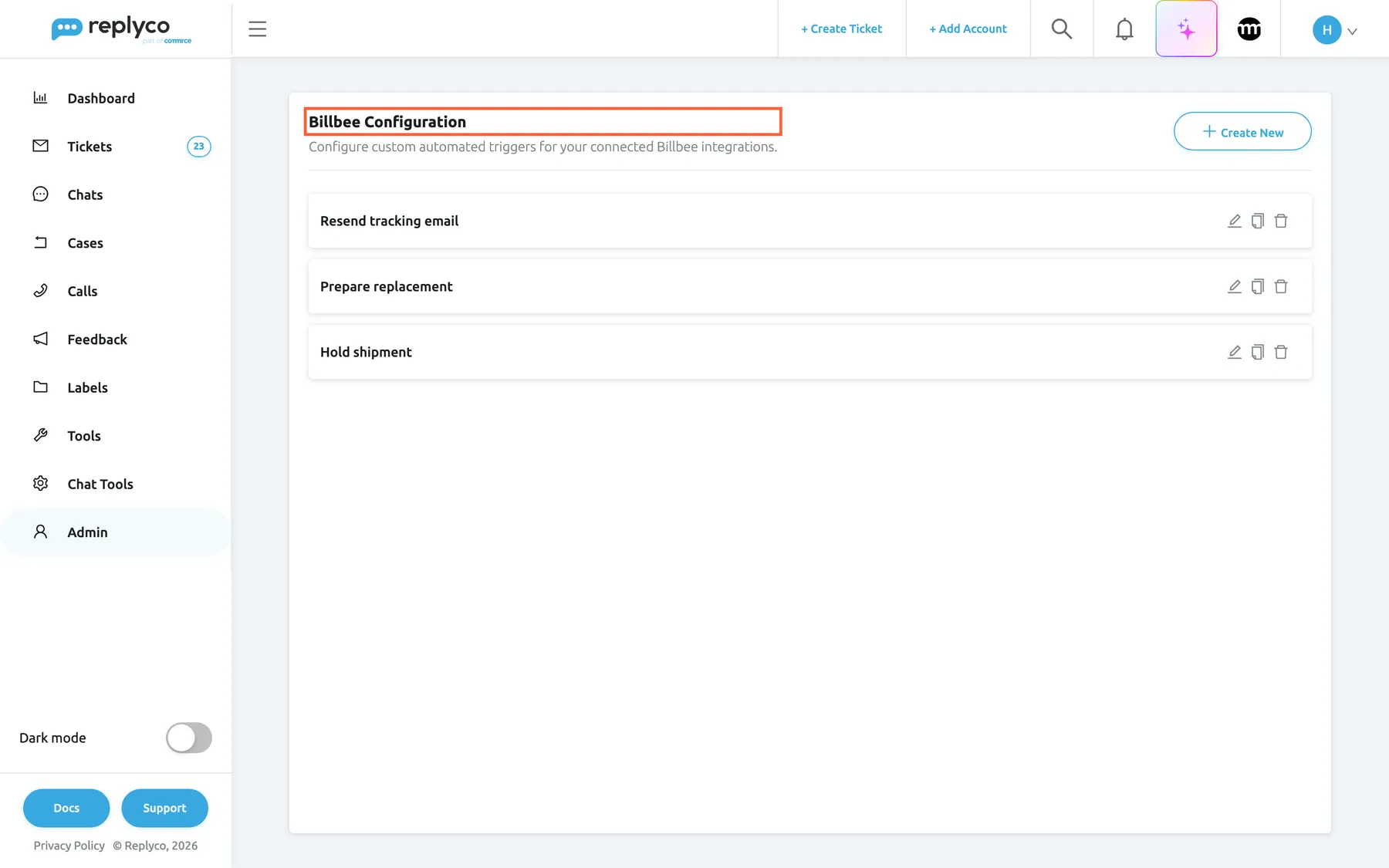Click the Replyco logo

pos(121,29)
